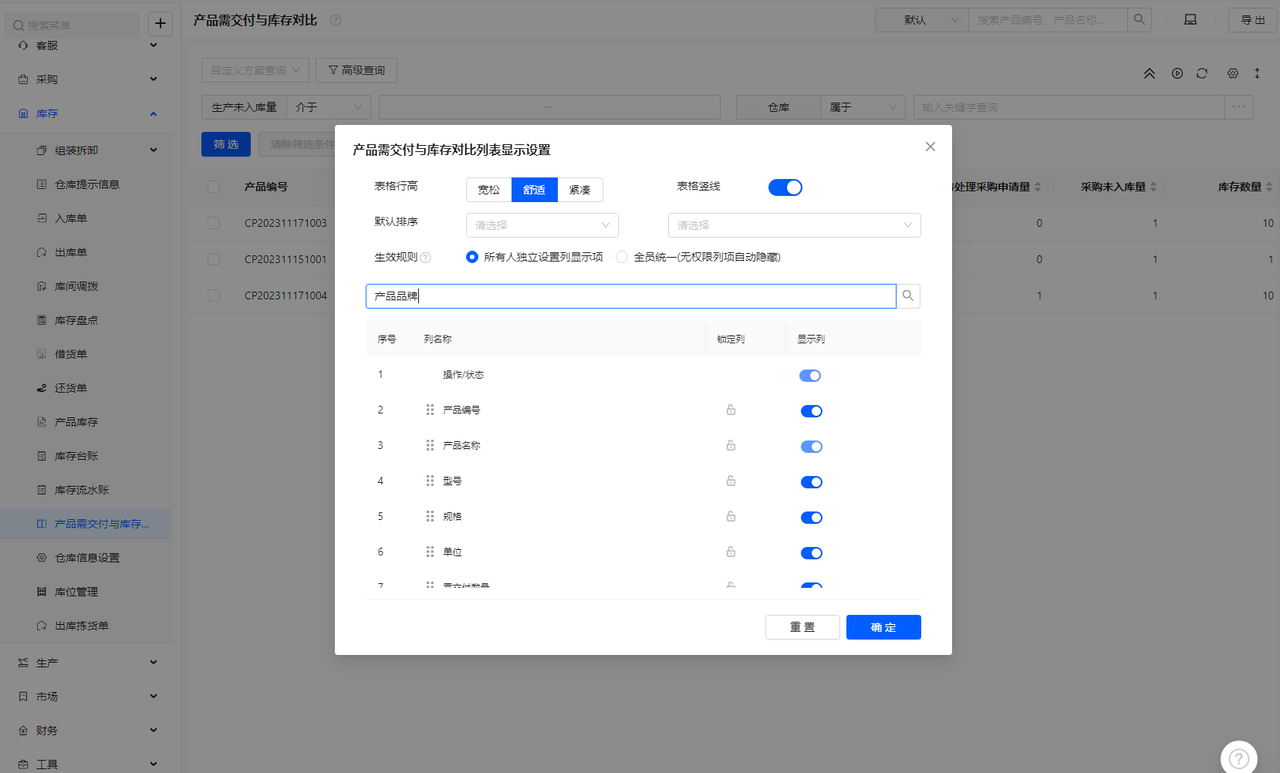Tick the header select-all checkbox
The width and height of the screenshot is (1280, 773).
tap(214, 187)
